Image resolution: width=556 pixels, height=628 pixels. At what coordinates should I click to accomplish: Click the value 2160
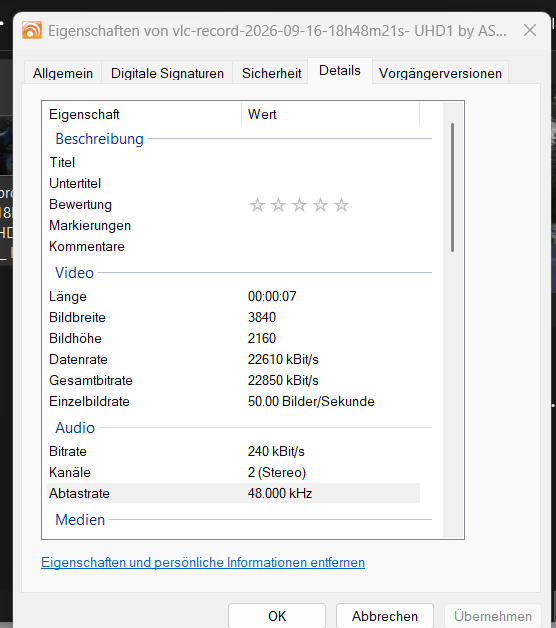262,338
